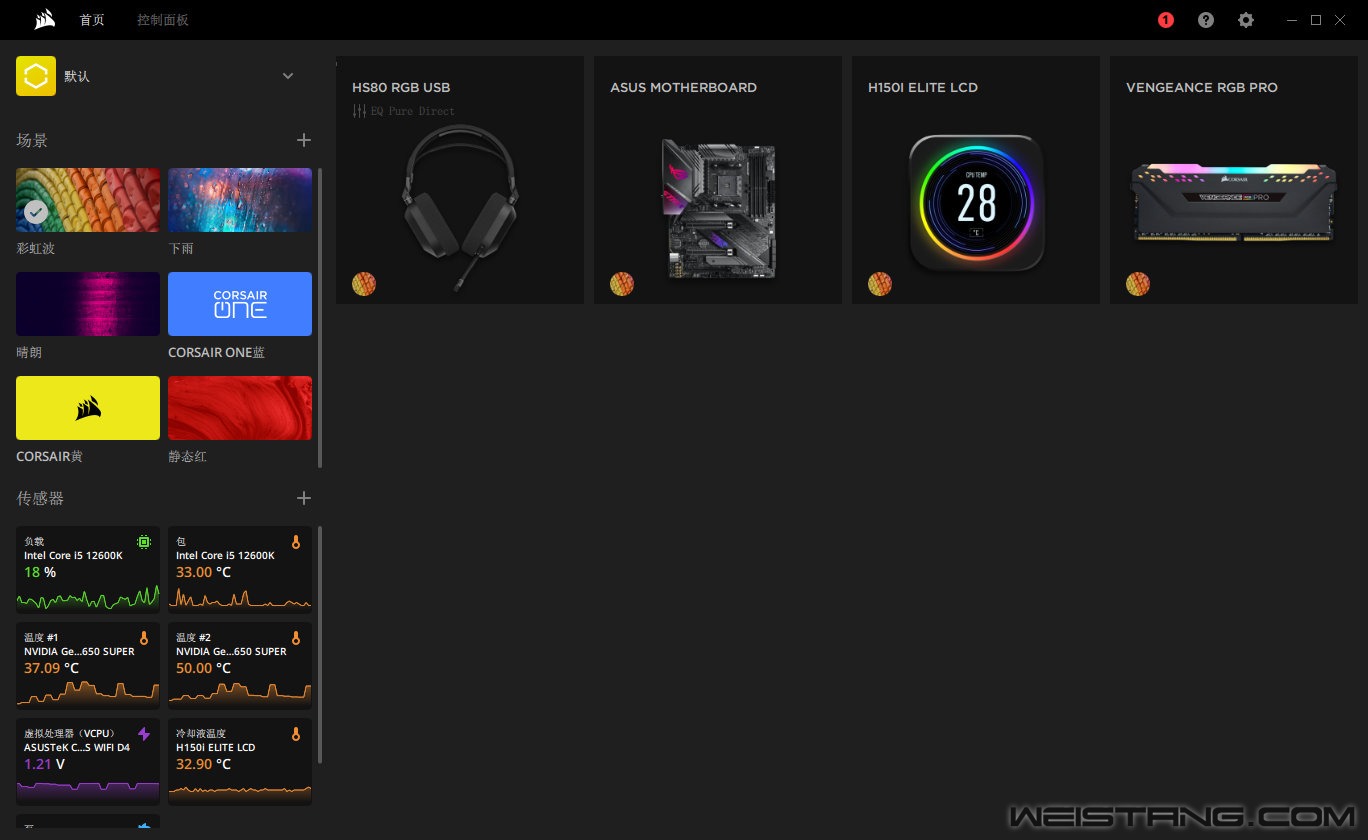Viewport: 1368px width, 840px height.
Task: Switch to the 首页 tab
Action: coord(92,20)
